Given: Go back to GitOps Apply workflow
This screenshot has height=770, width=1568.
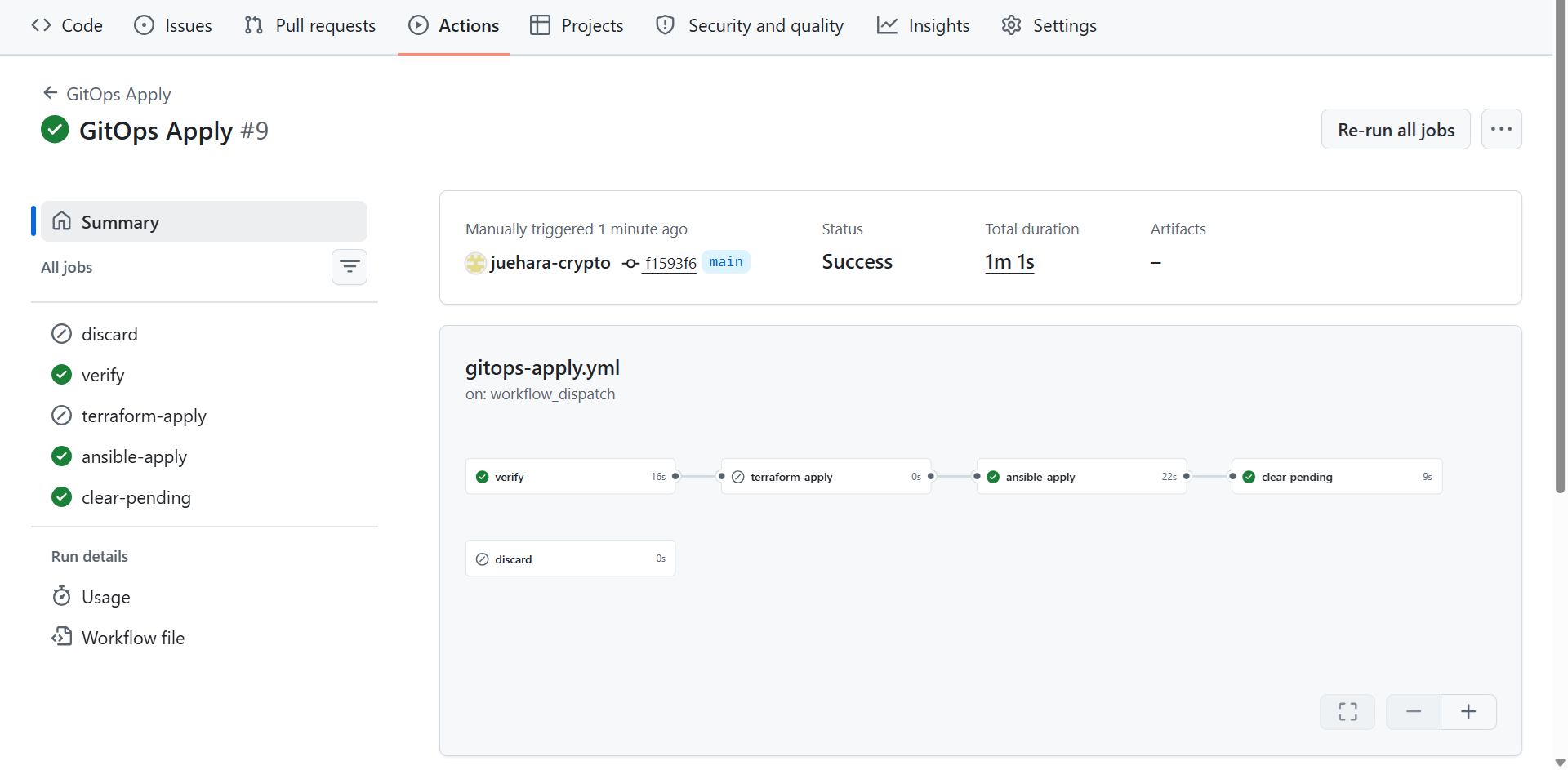Looking at the screenshot, I should point(107,94).
